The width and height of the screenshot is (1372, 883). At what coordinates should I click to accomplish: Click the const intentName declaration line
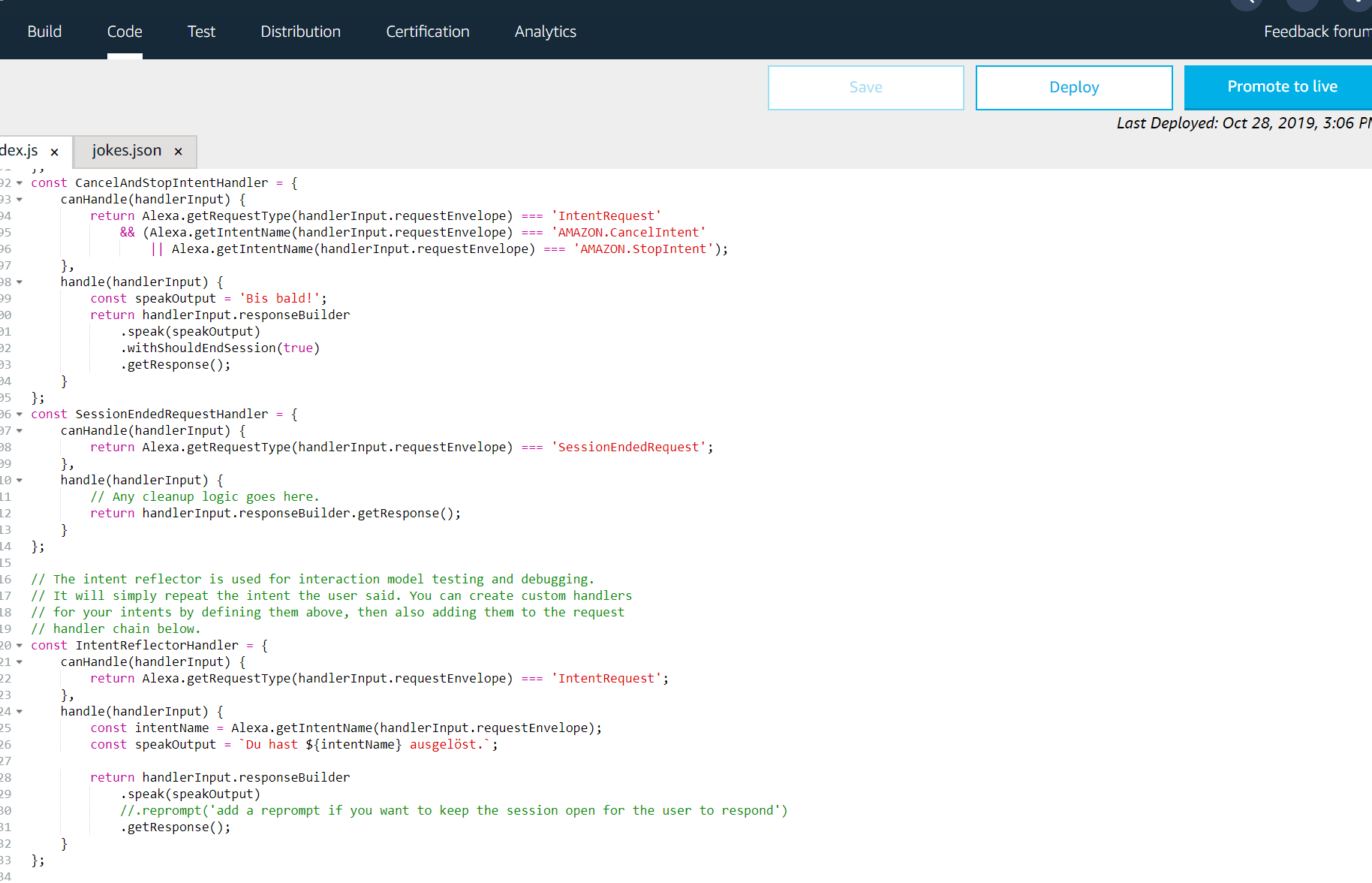(x=346, y=728)
